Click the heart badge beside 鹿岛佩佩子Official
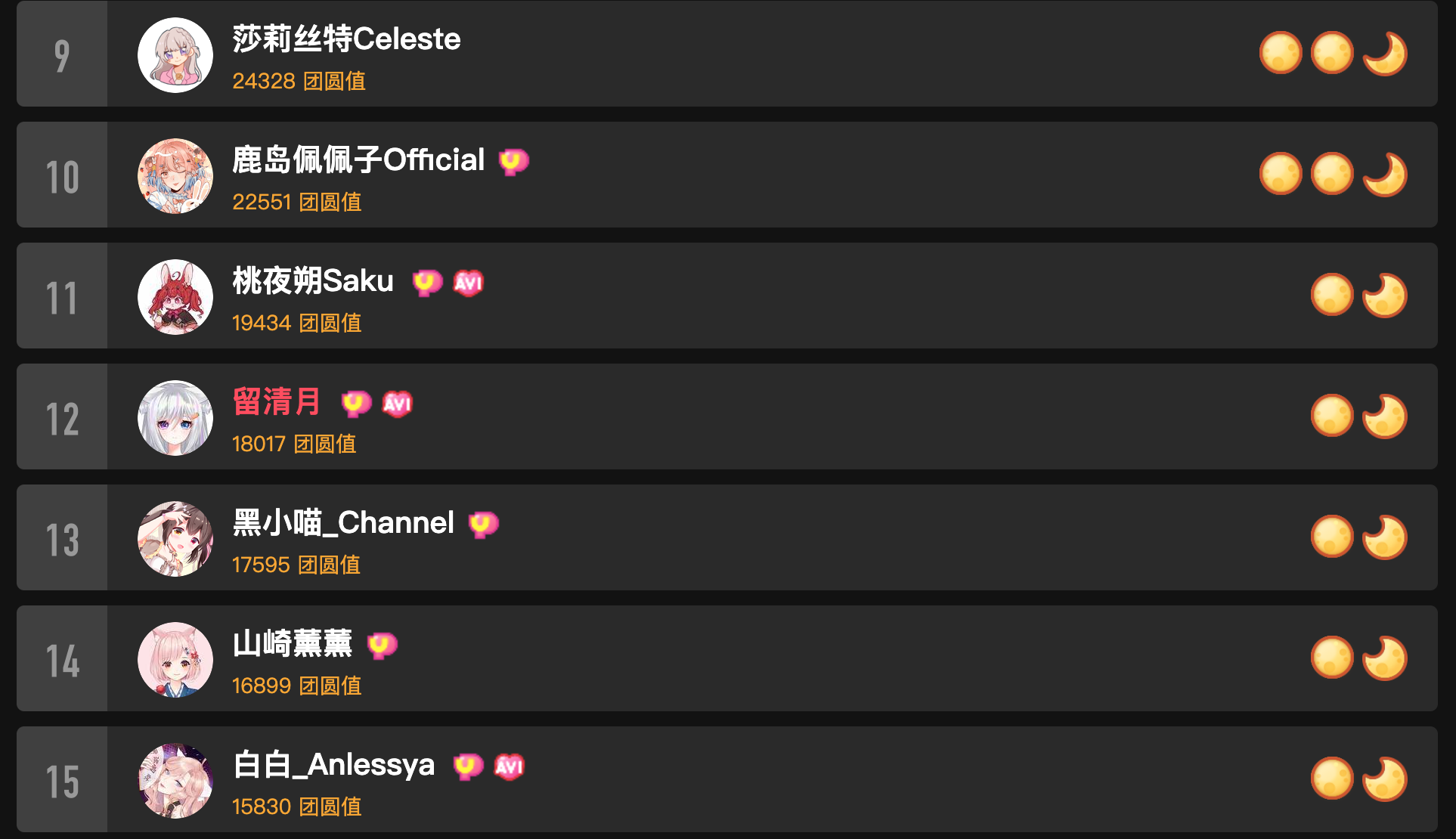Viewport: 1456px width, 839px height. (514, 161)
